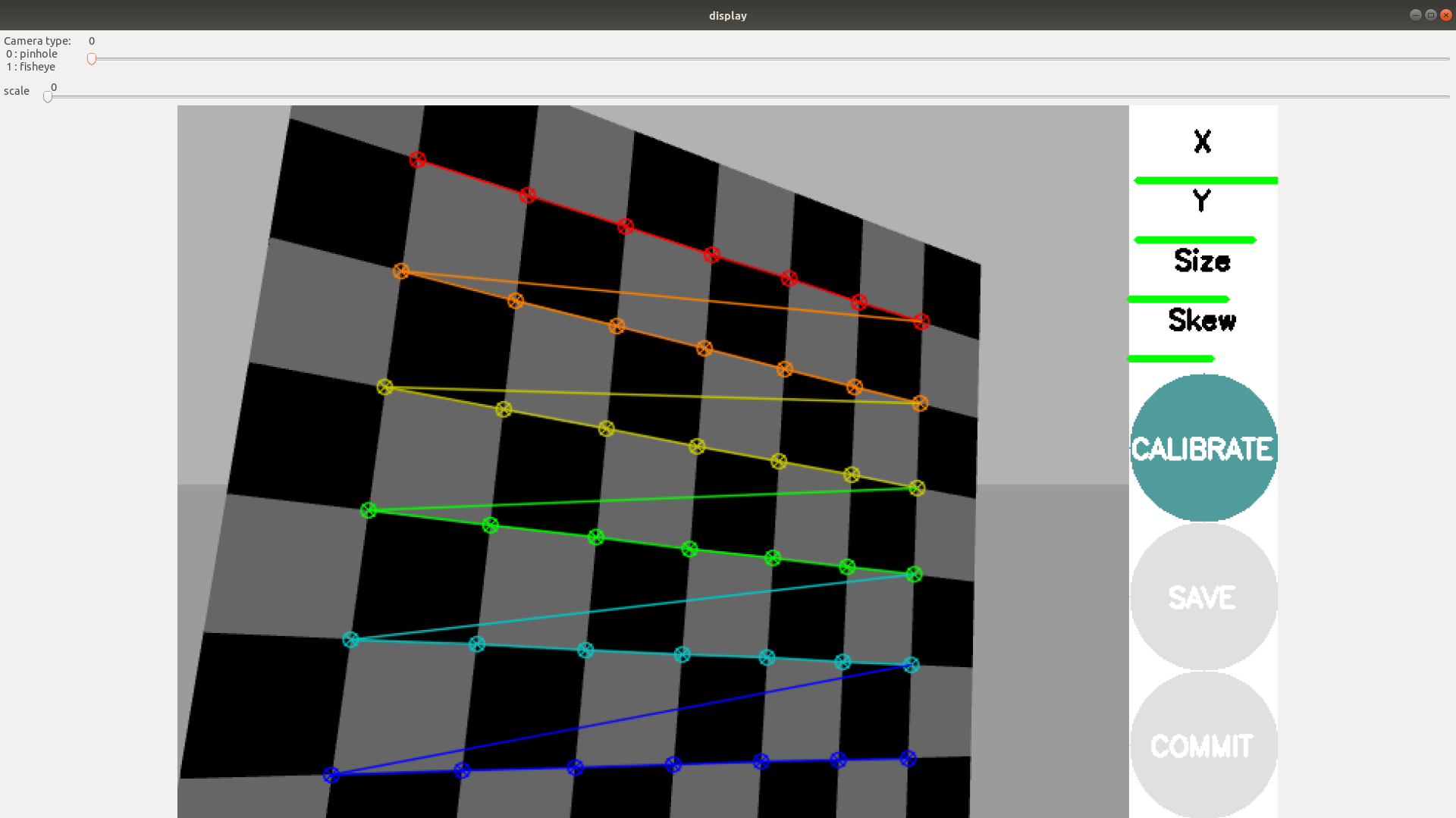Screen dimensions: 1456x818
Task: Click the 'Camera type:' label
Action: 37,41
